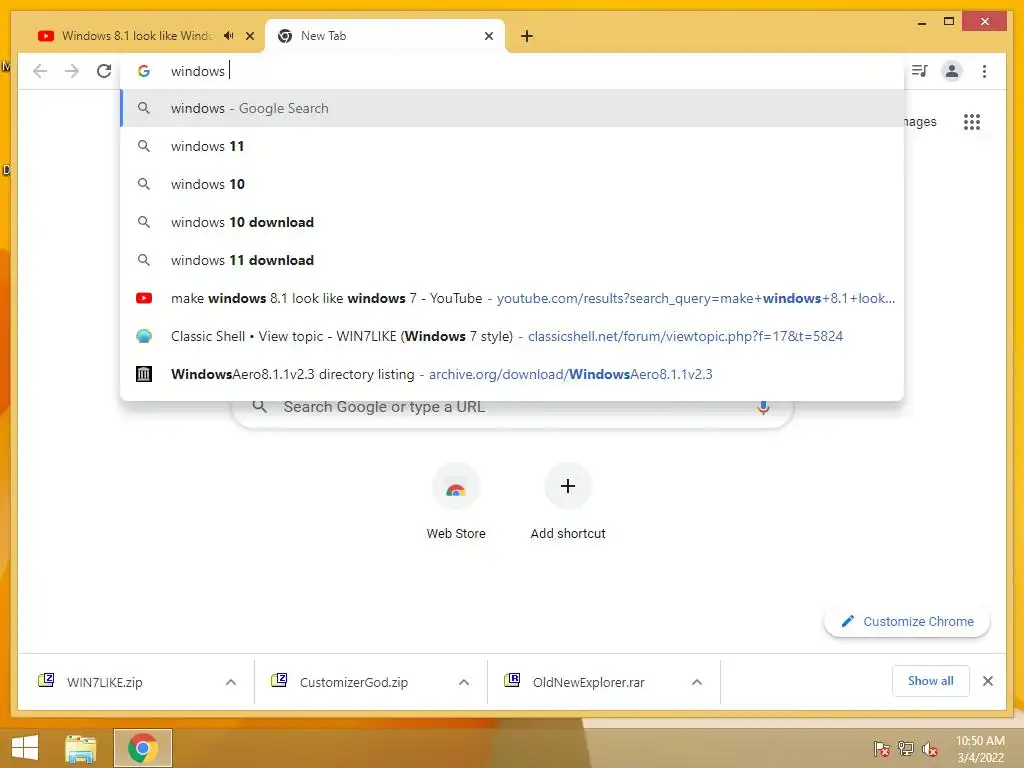
Task: Close the downloads bar
Action: 988,681
